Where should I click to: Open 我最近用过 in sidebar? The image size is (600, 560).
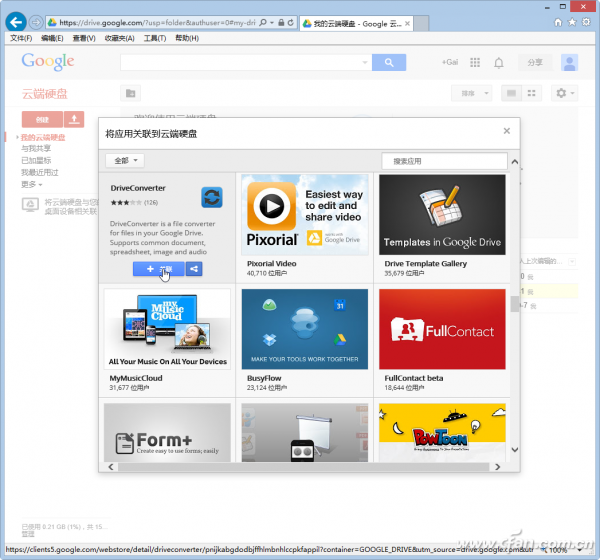(40, 172)
